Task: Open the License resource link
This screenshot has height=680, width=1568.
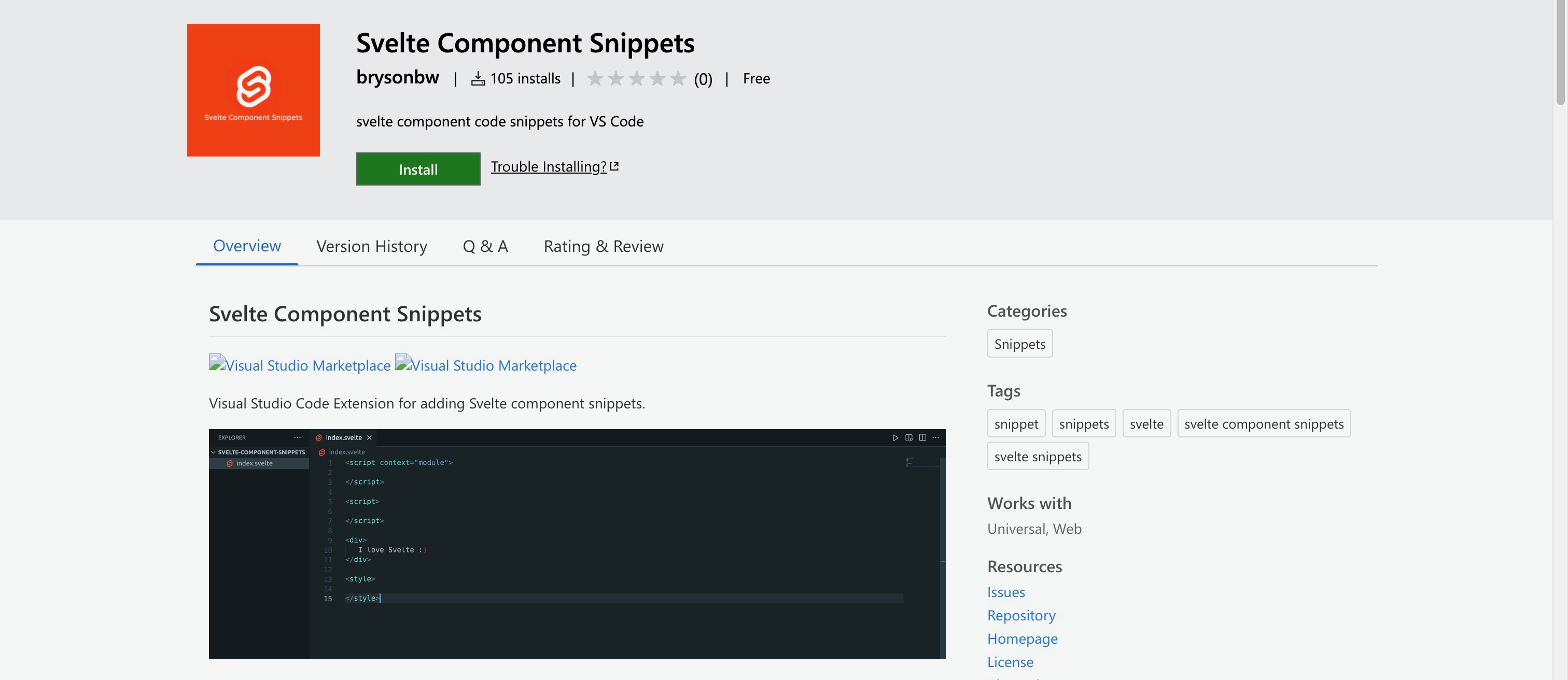Action: pyautogui.click(x=1010, y=661)
